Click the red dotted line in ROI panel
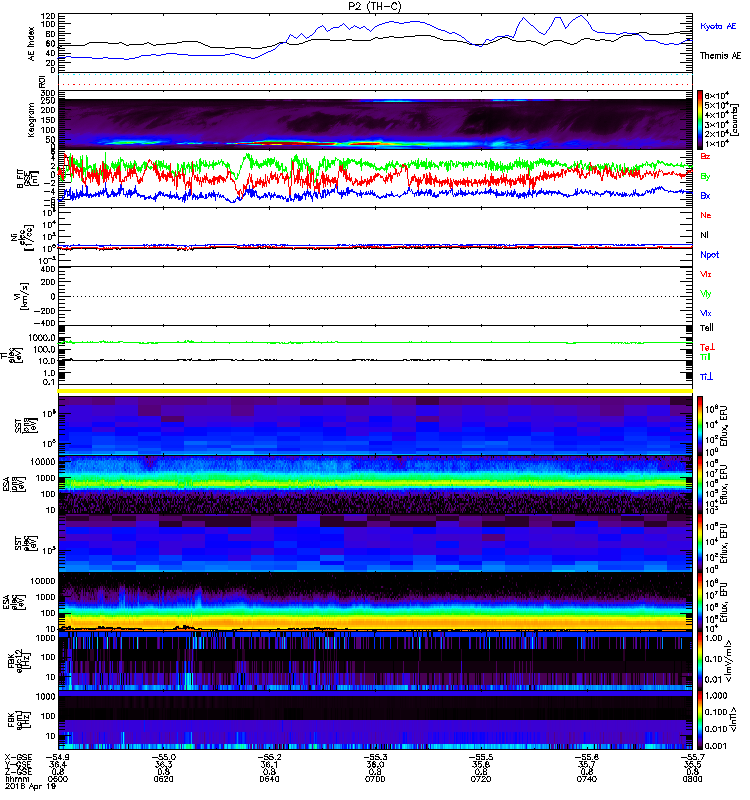Screen dimensions: 750x800 pos(376,84)
